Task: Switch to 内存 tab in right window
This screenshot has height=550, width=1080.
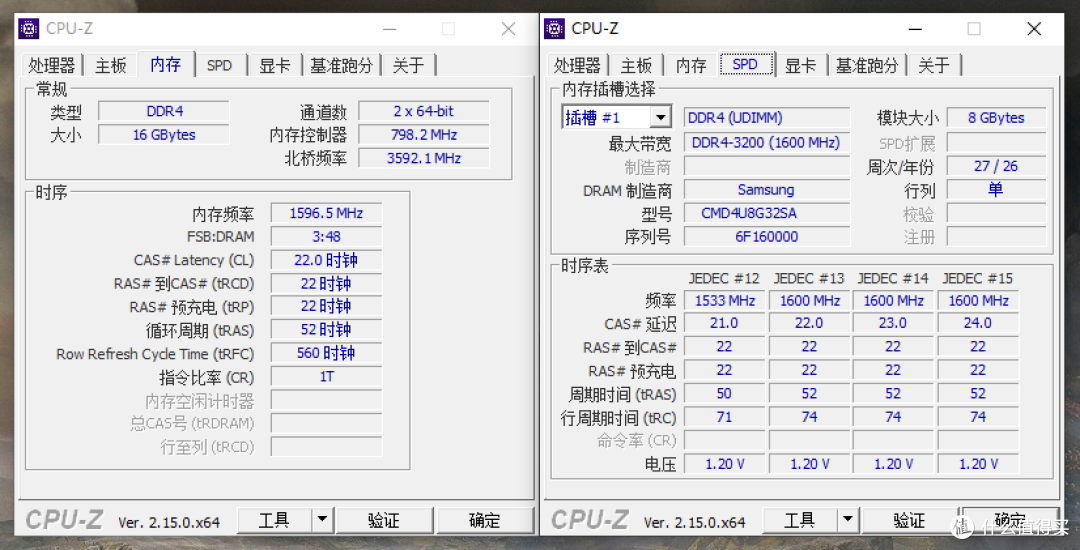Action: click(691, 65)
